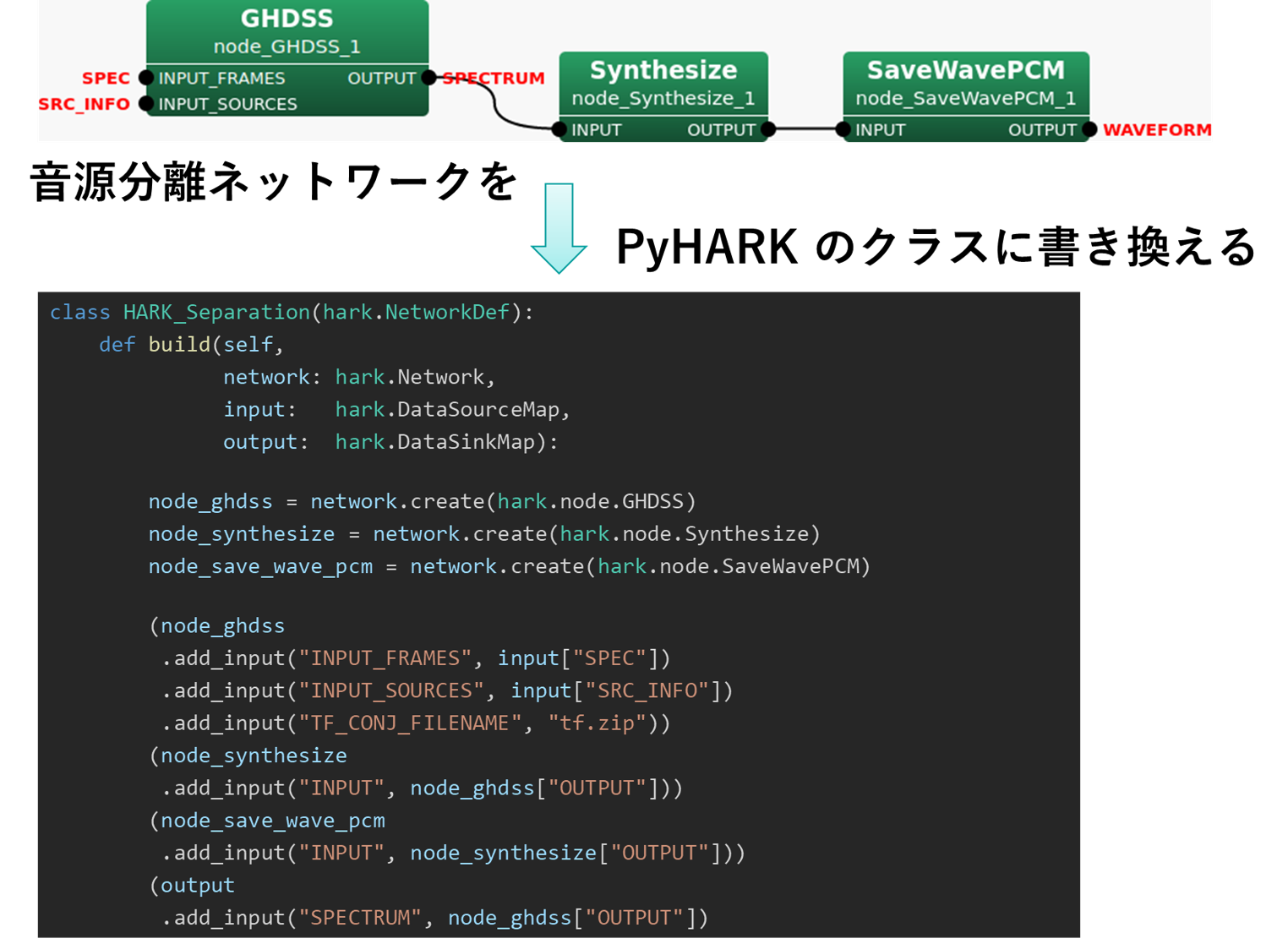Select the GHDSS OUTPUT port dot
Image resolution: width=1288 pixels, height=944 pixels.
429,78
